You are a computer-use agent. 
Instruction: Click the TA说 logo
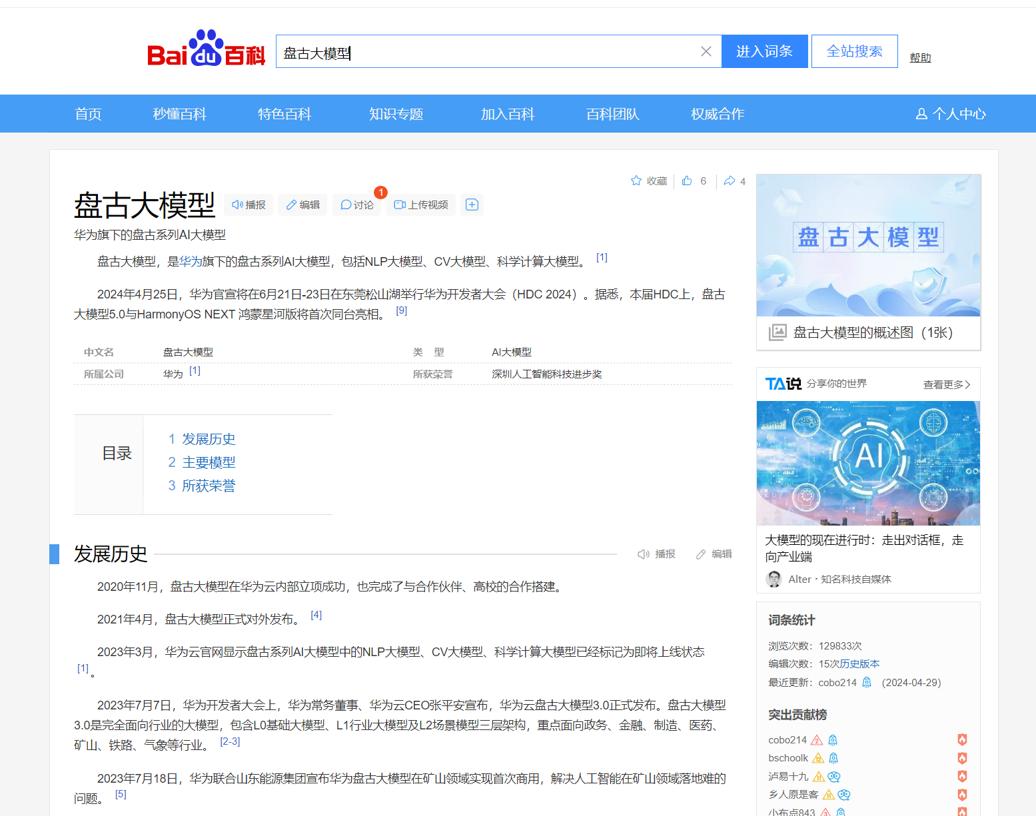point(783,383)
